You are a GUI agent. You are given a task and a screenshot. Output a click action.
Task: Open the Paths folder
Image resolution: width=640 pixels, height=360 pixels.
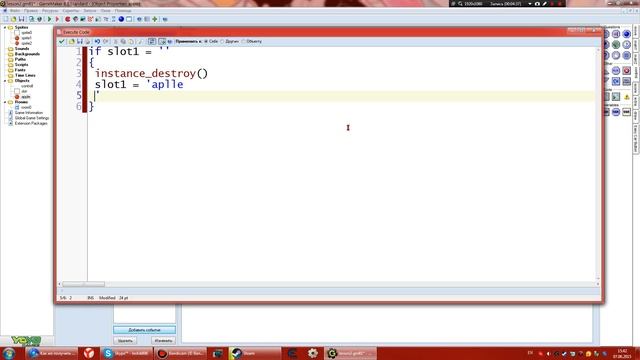pyautogui.click(x=20, y=59)
